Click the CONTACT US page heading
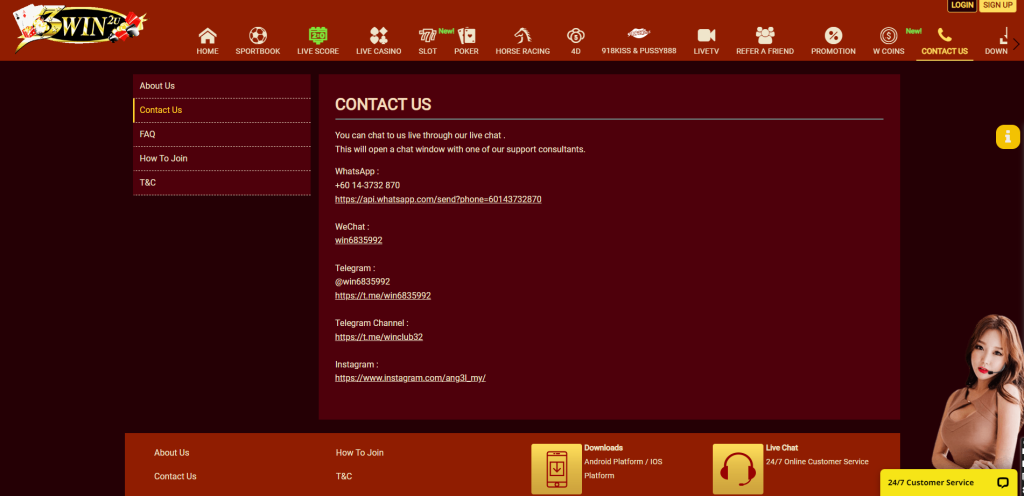The image size is (1024, 496). click(x=383, y=104)
